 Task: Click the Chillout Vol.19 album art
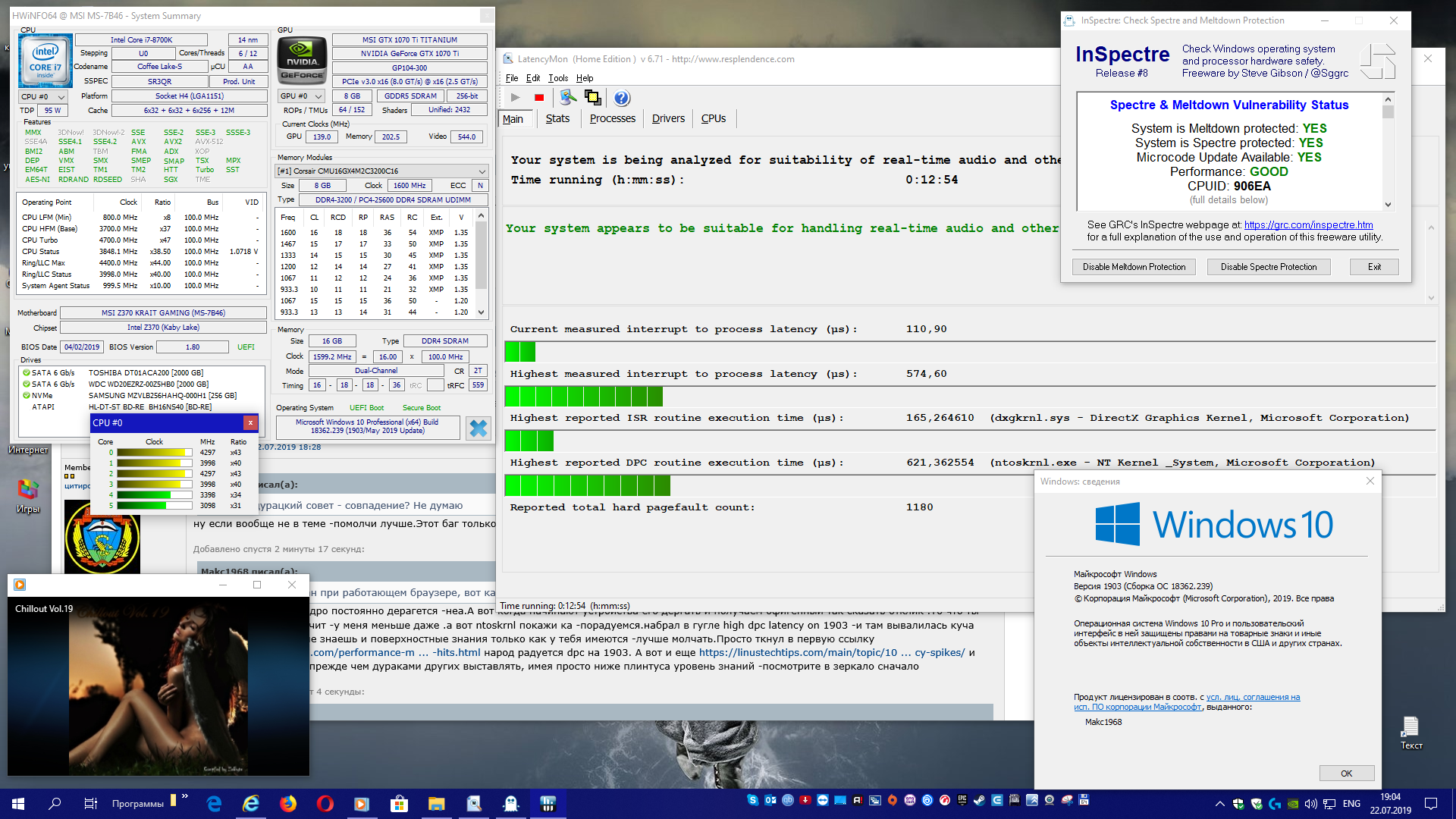(158, 686)
